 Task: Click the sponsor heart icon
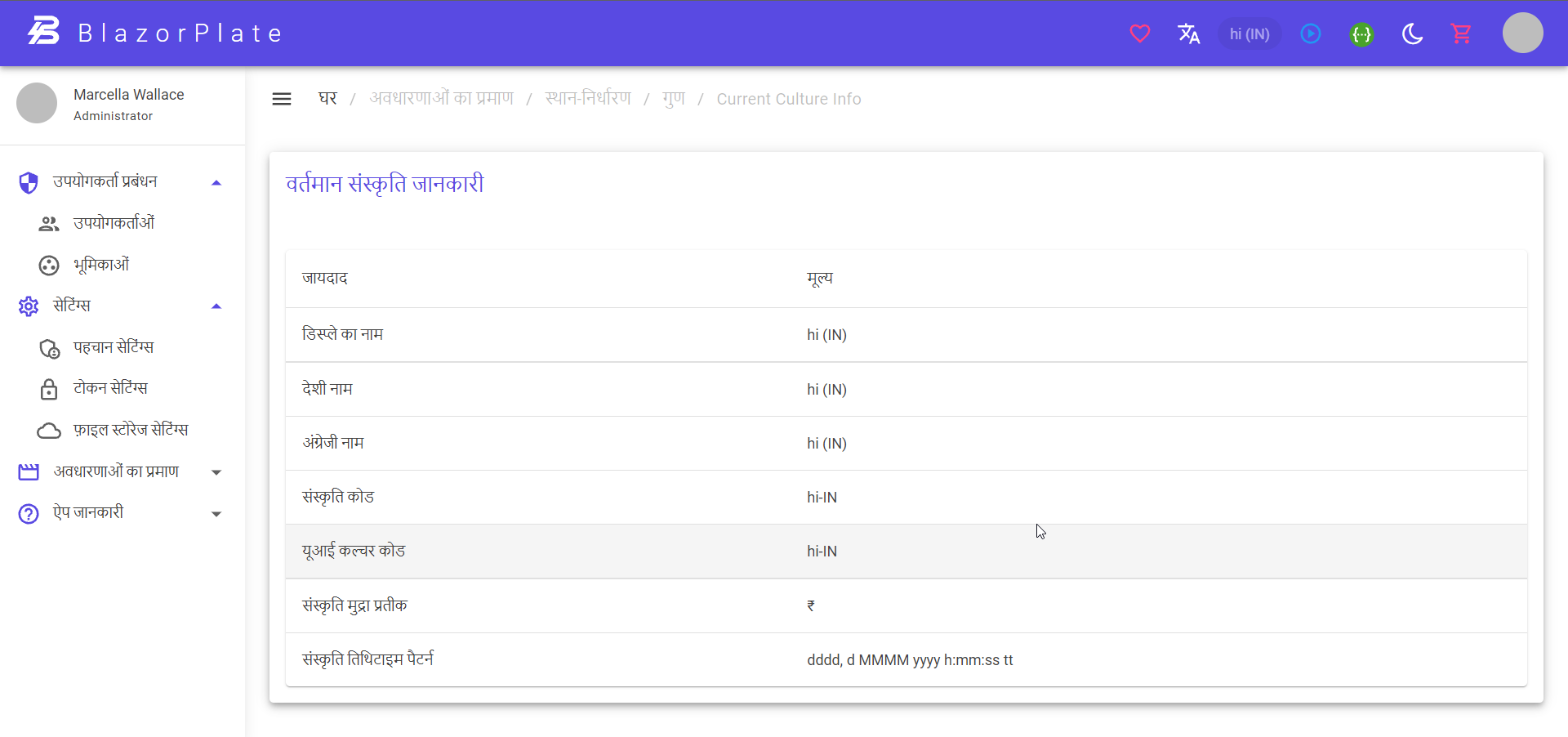1140,33
